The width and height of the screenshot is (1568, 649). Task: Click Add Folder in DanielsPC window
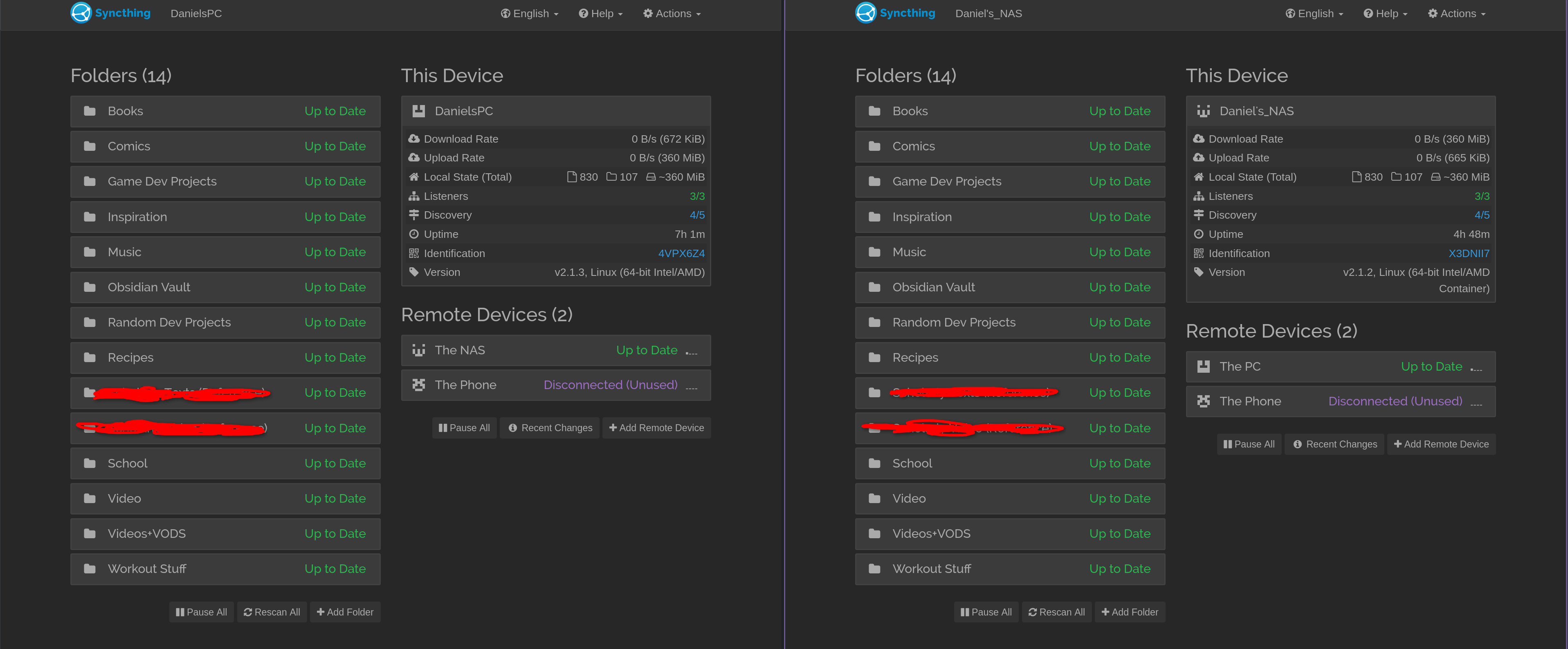click(x=345, y=613)
